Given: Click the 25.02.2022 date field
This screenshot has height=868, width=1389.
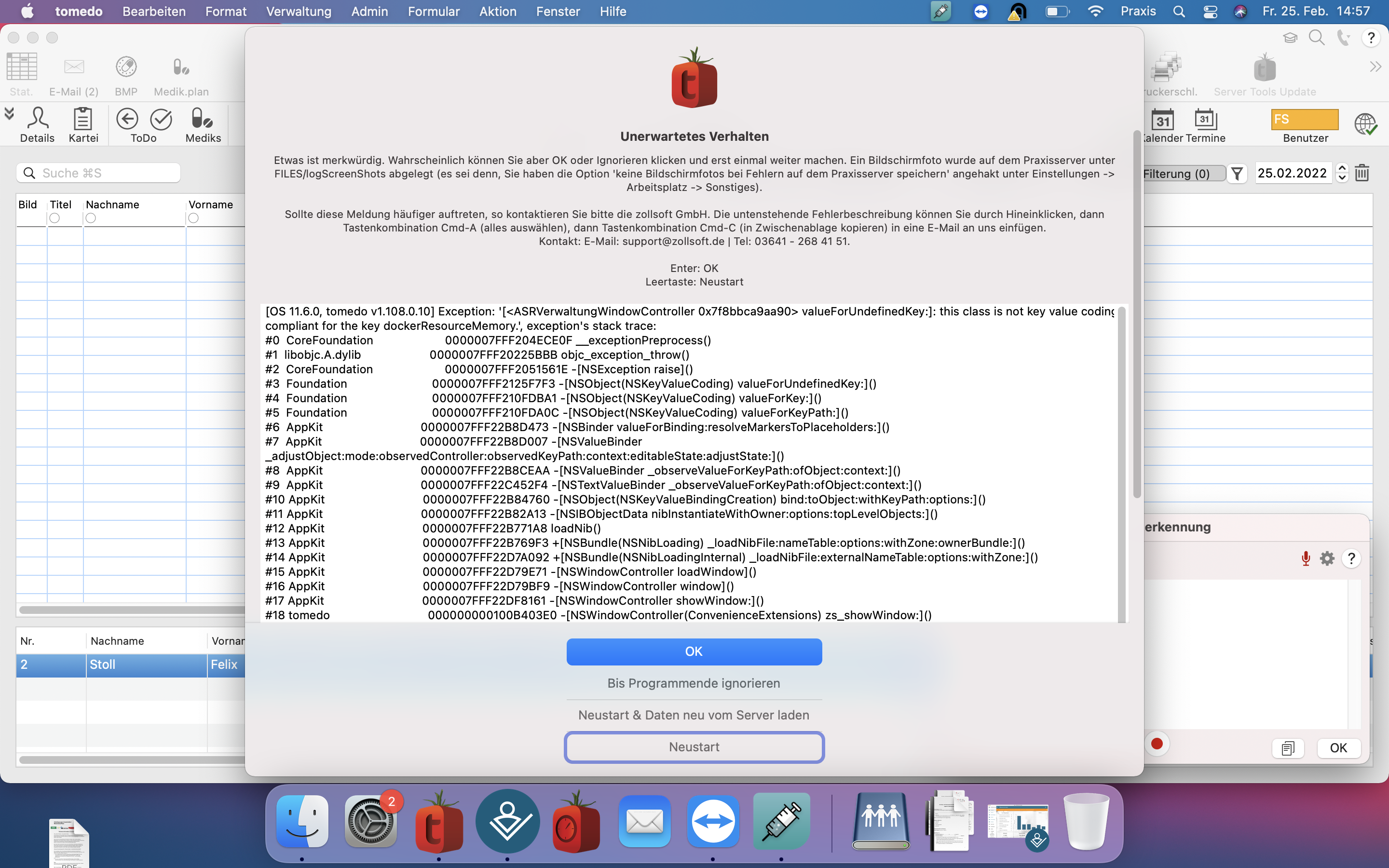Looking at the screenshot, I should [1294, 173].
